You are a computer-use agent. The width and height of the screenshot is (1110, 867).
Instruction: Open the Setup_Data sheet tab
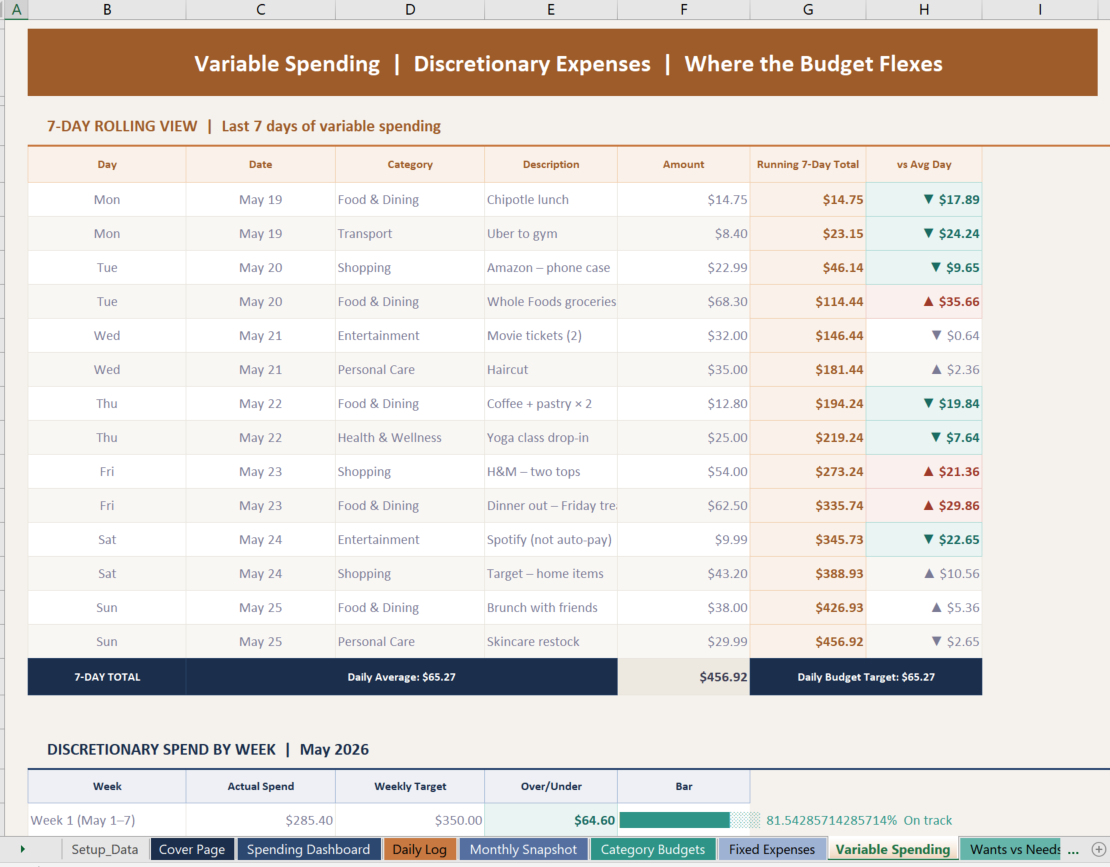click(105, 849)
